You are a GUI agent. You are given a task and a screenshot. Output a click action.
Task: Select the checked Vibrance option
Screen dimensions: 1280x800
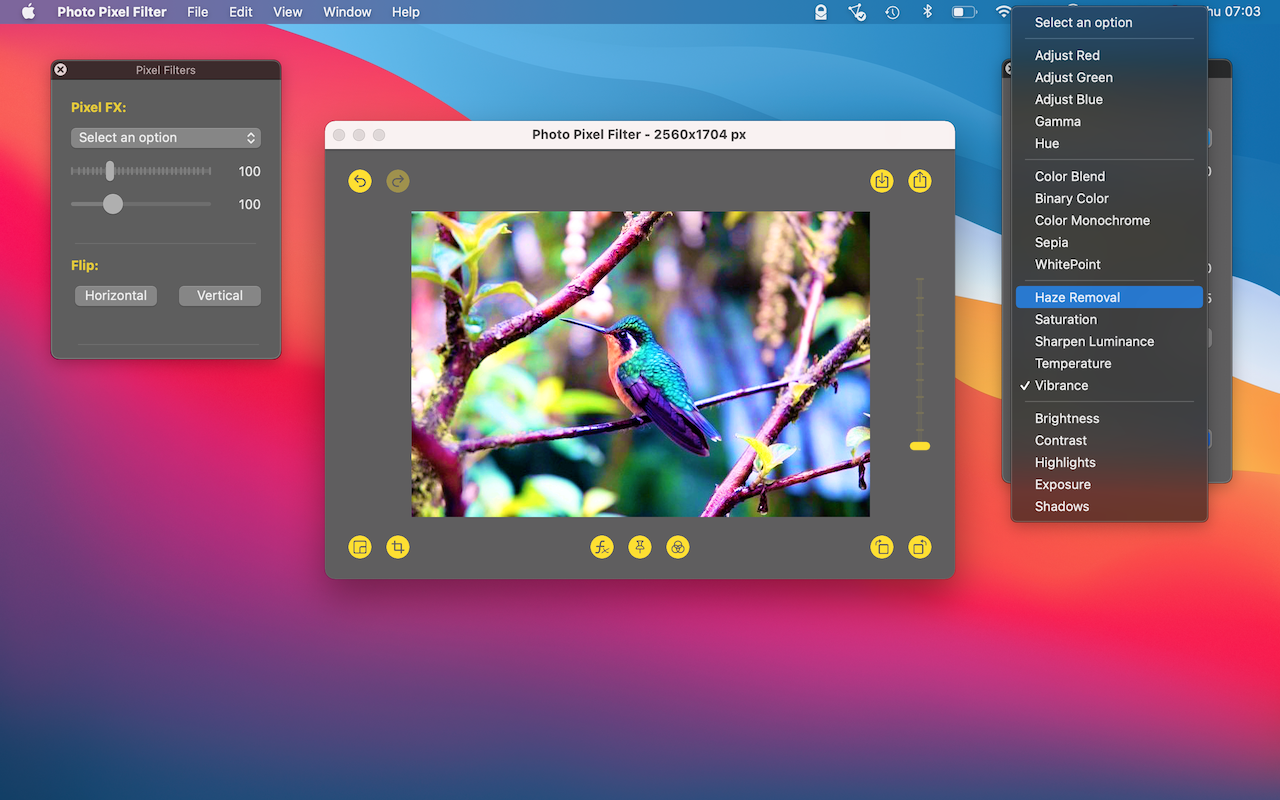coord(1061,386)
